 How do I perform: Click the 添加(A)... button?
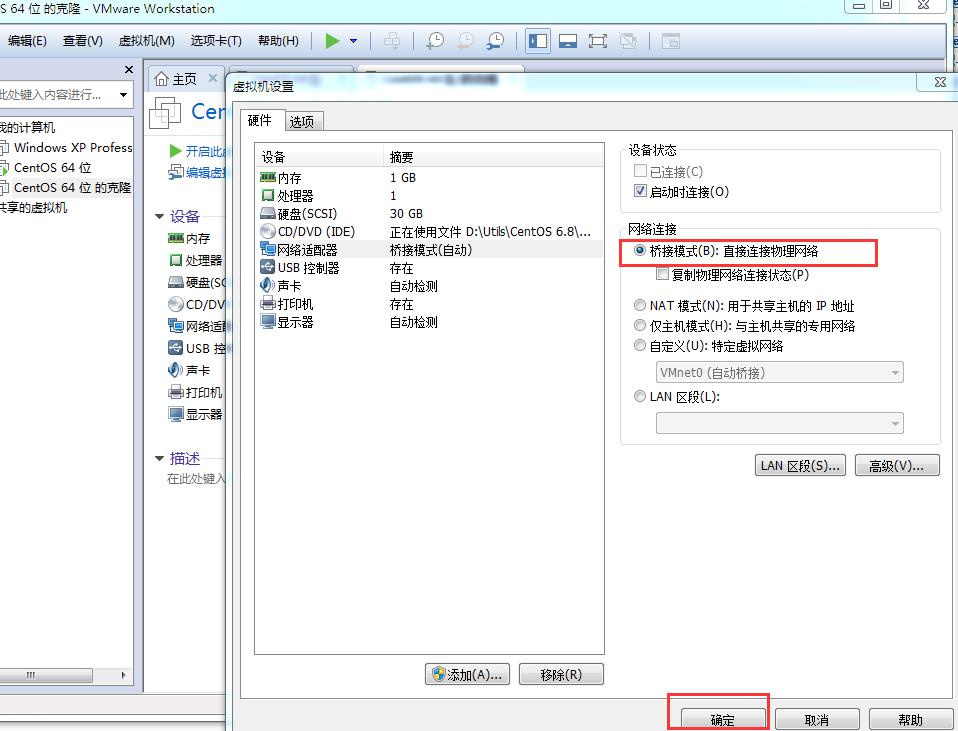coord(467,674)
